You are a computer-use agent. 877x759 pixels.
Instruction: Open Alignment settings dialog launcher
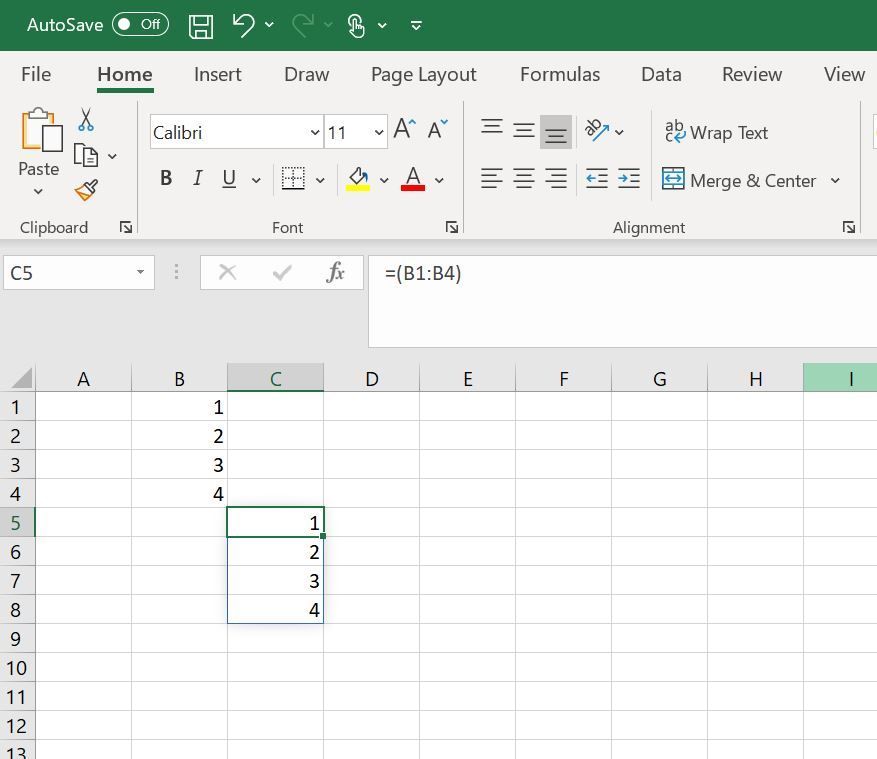(849, 227)
